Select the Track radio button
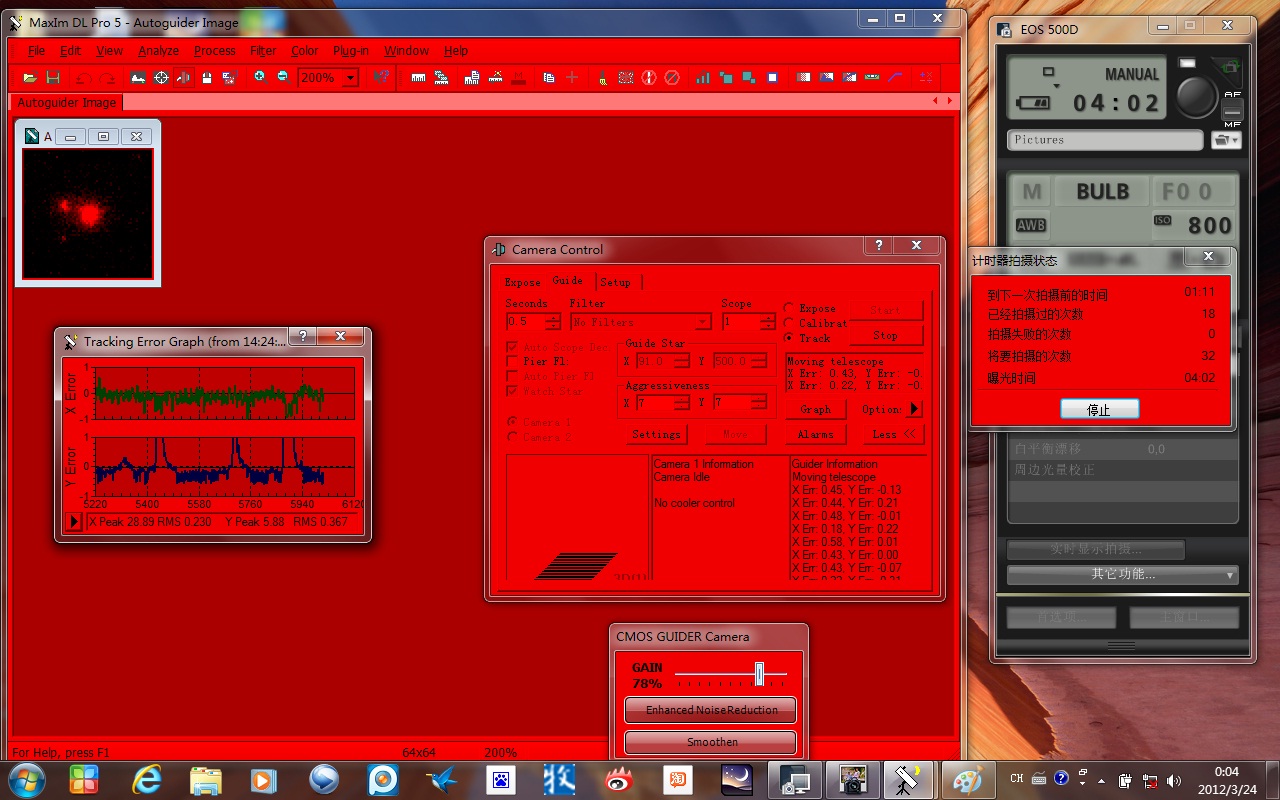The height and width of the screenshot is (800, 1280). [x=789, y=338]
